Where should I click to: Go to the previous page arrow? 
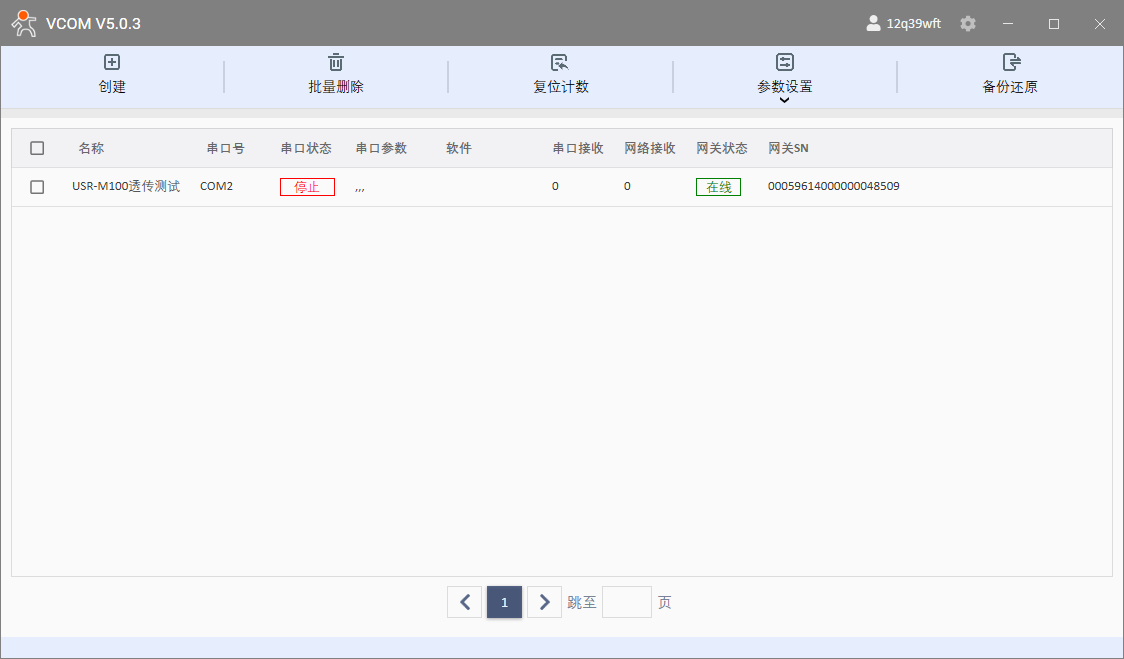464,602
